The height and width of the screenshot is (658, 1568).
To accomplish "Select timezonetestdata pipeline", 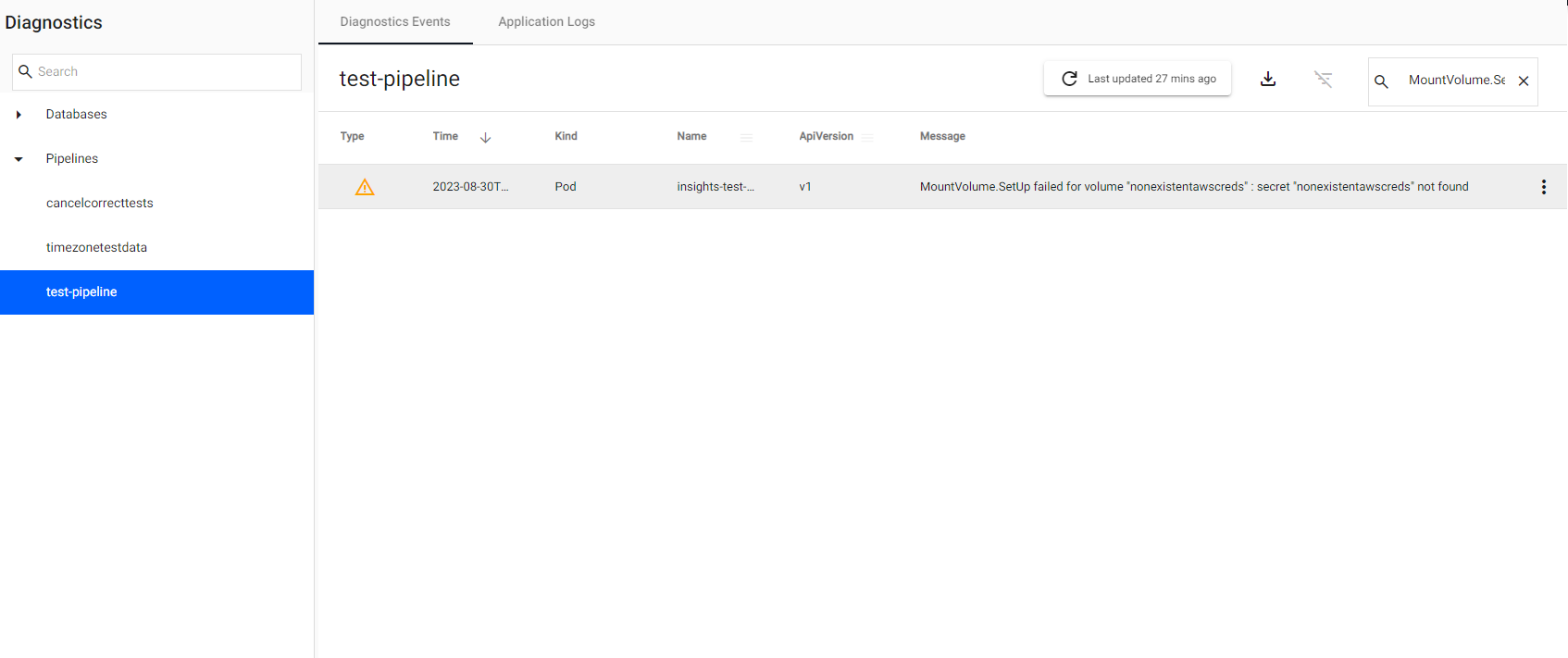I will [x=96, y=248].
